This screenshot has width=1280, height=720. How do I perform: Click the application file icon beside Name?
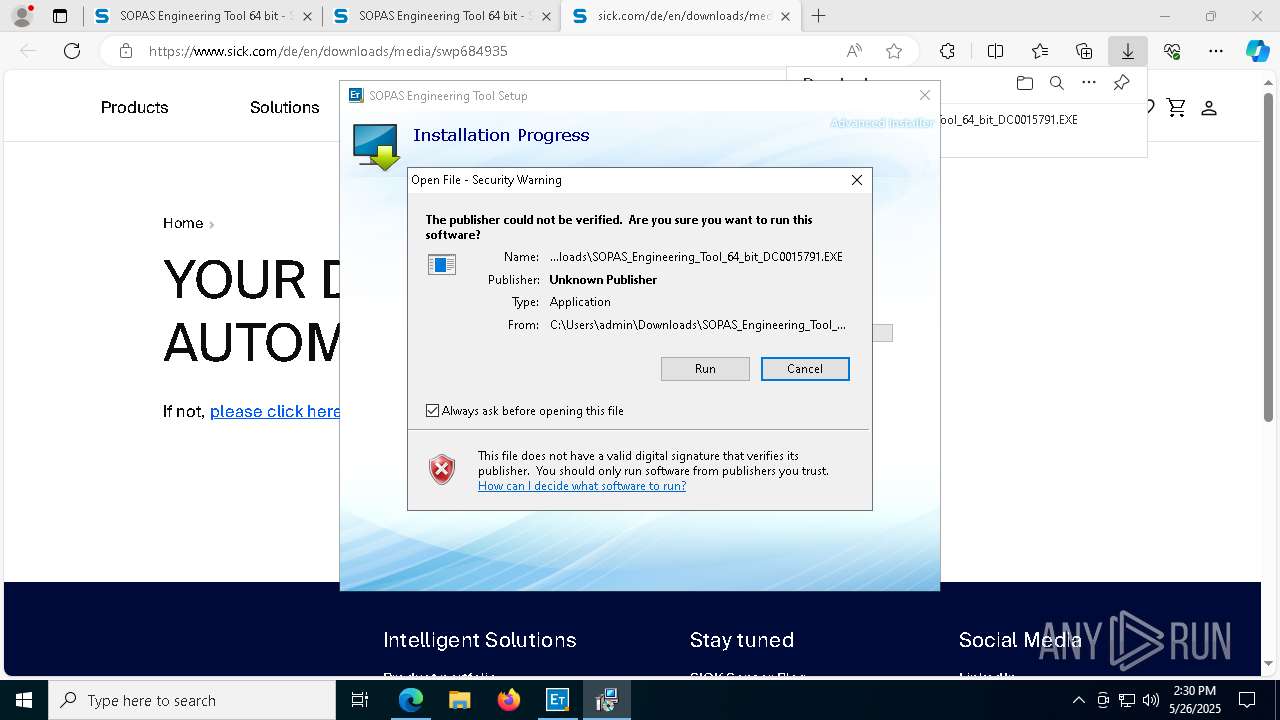[442, 264]
